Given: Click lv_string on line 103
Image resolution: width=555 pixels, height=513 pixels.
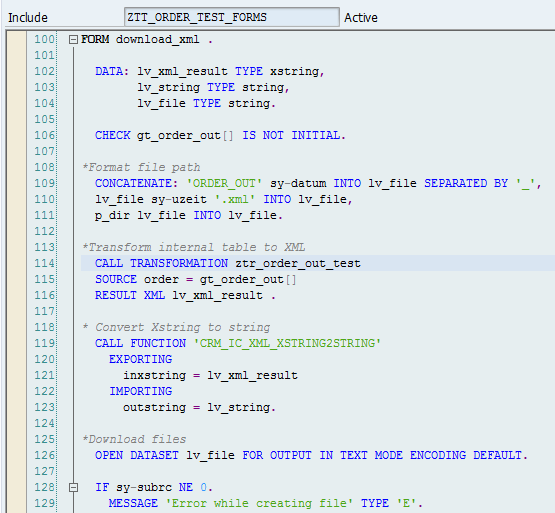Looking at the screenshot, I should pos(168,87).
